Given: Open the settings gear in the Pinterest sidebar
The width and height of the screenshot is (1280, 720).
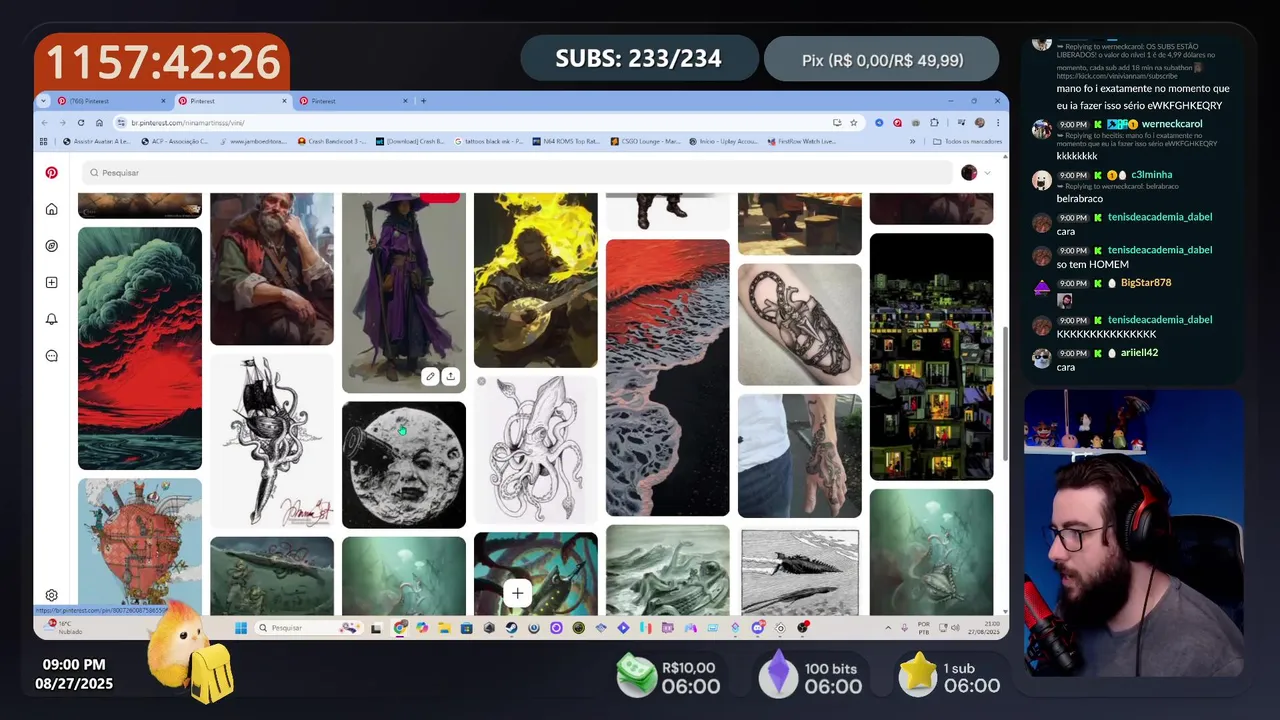Looking at the screenshot, I should [x=52, y=595].
